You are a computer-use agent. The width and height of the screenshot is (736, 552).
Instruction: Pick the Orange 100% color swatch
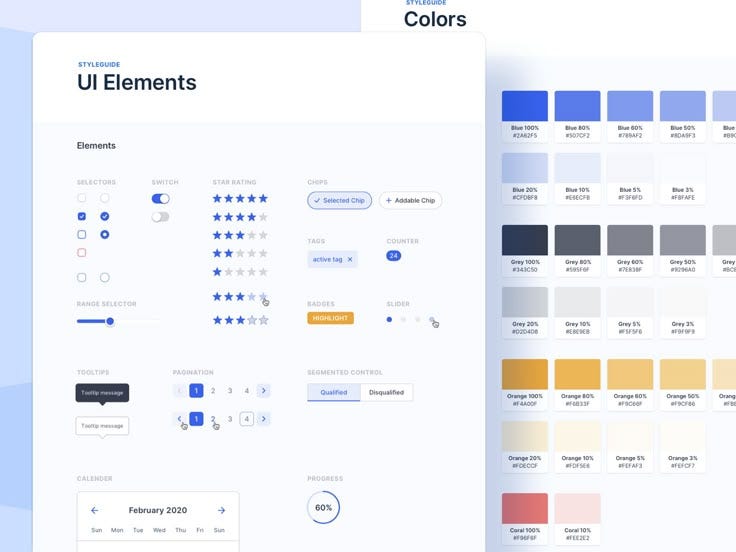click(525, 375)
